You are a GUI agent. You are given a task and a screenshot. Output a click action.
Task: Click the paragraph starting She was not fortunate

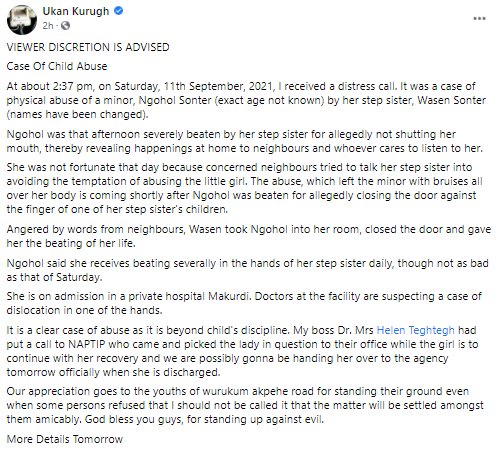click(244, 188)
